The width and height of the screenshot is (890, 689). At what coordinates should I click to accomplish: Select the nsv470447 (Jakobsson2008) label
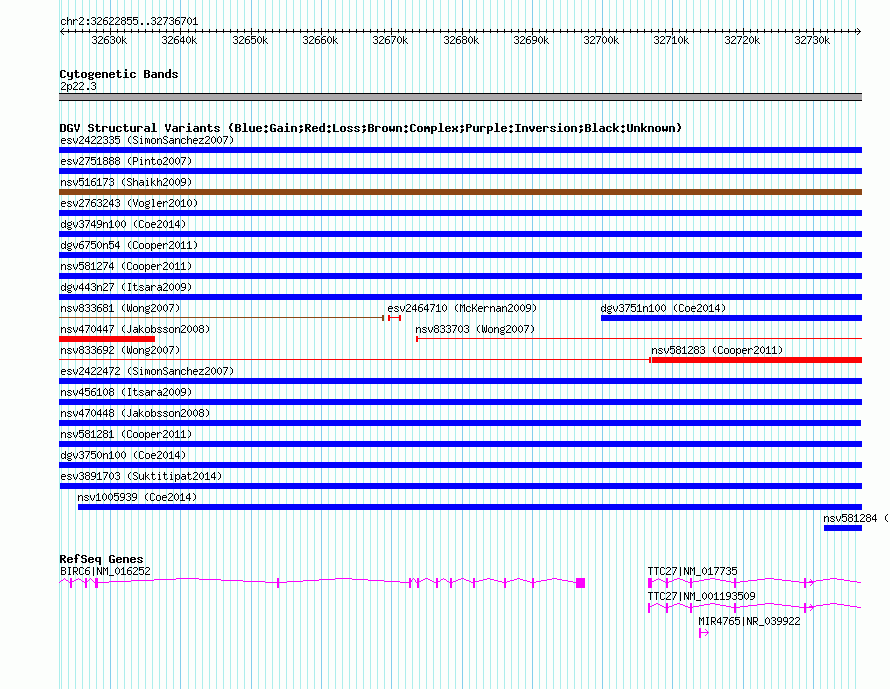coord(135,329)
